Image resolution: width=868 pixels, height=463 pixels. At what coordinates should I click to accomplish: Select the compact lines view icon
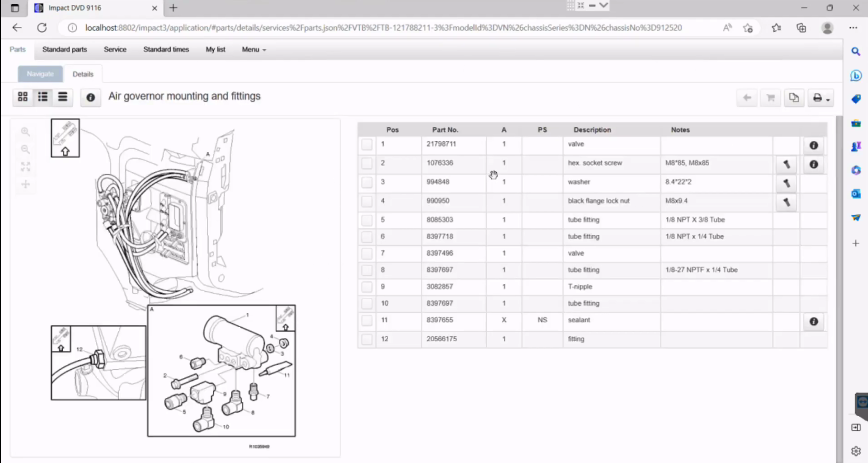[x=62, y=97]
